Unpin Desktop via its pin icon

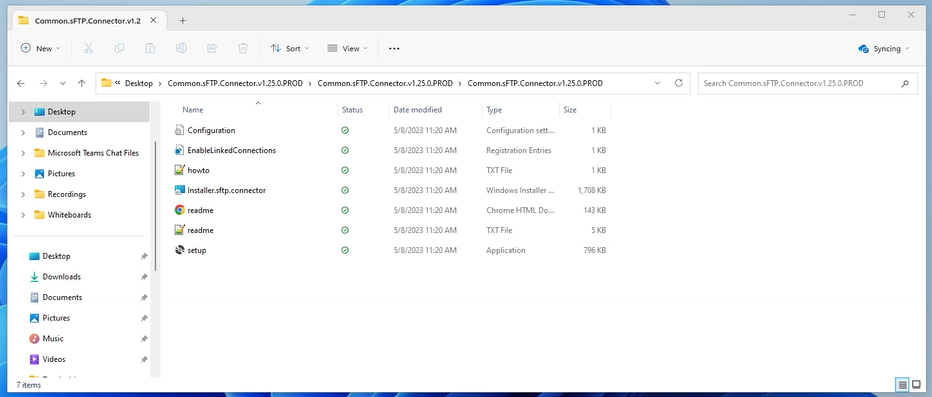[x=144, y=256]
